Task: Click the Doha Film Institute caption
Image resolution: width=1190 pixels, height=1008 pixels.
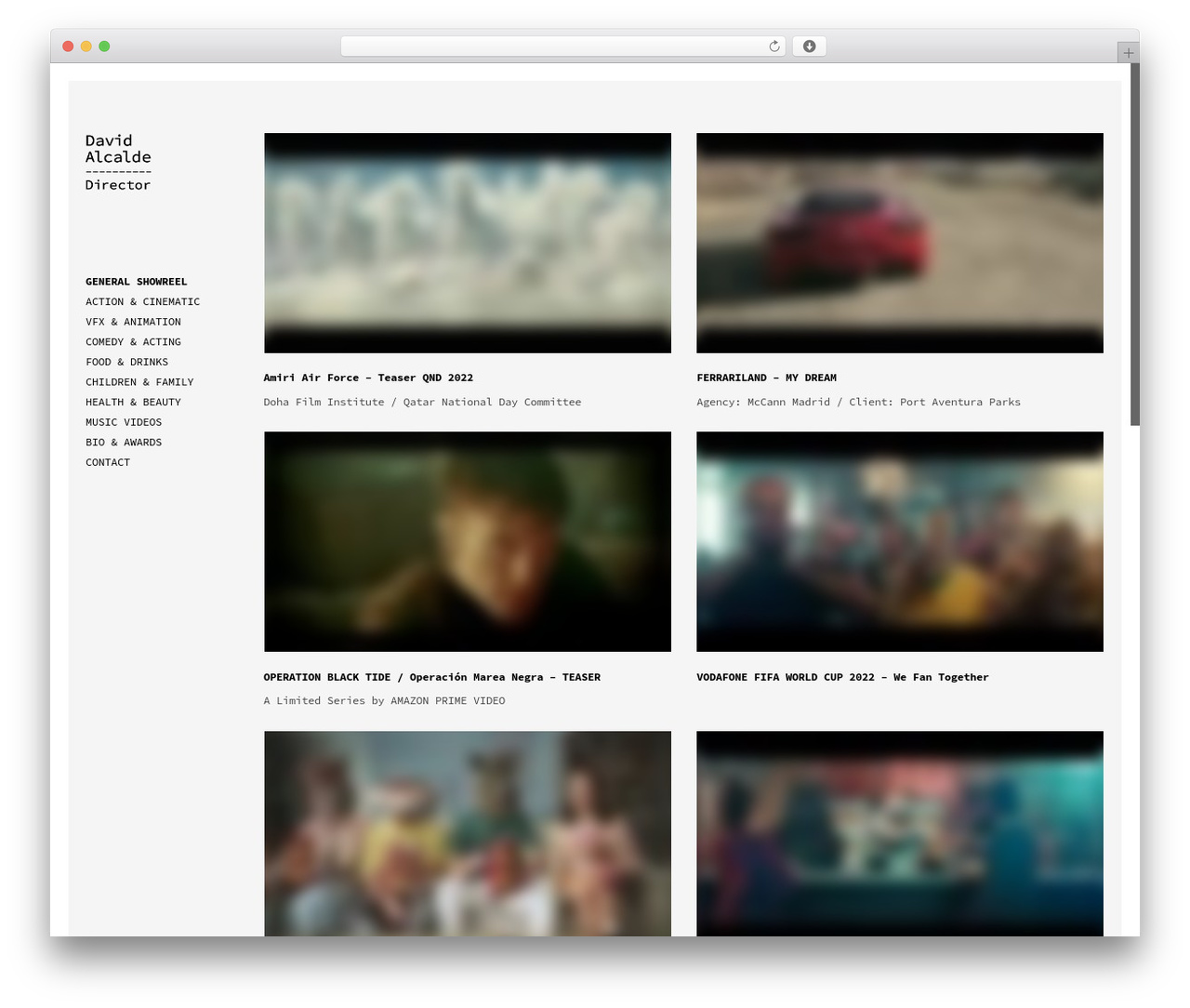Action: tap(422, 403)
